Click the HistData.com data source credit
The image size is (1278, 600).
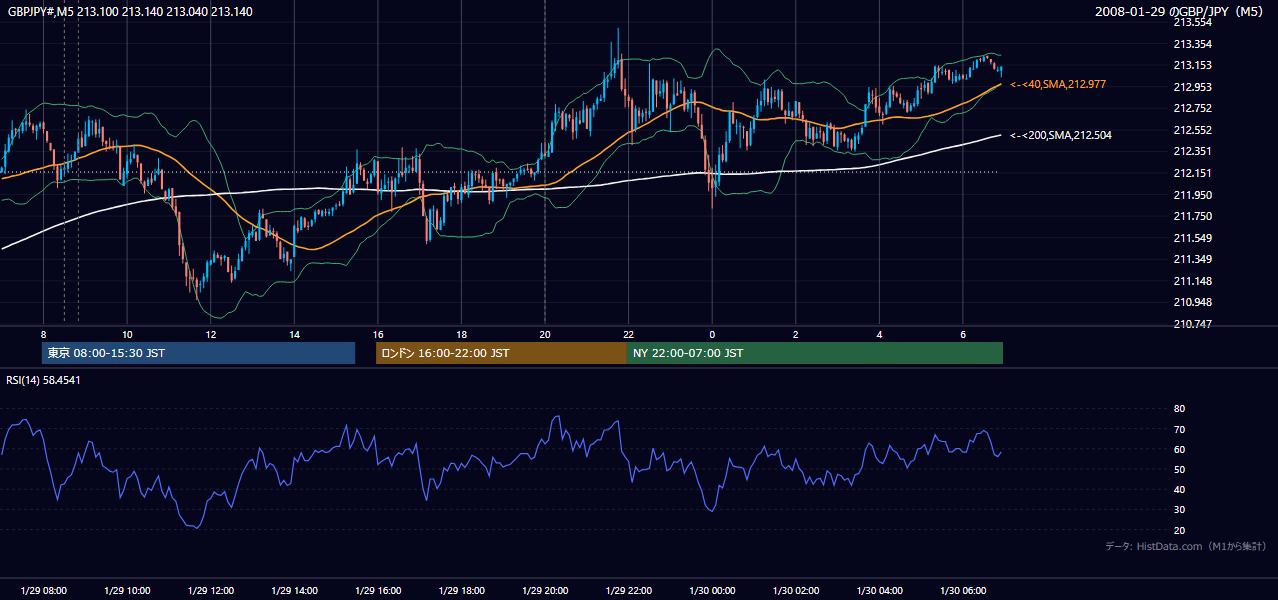[x=1186, y=546]
